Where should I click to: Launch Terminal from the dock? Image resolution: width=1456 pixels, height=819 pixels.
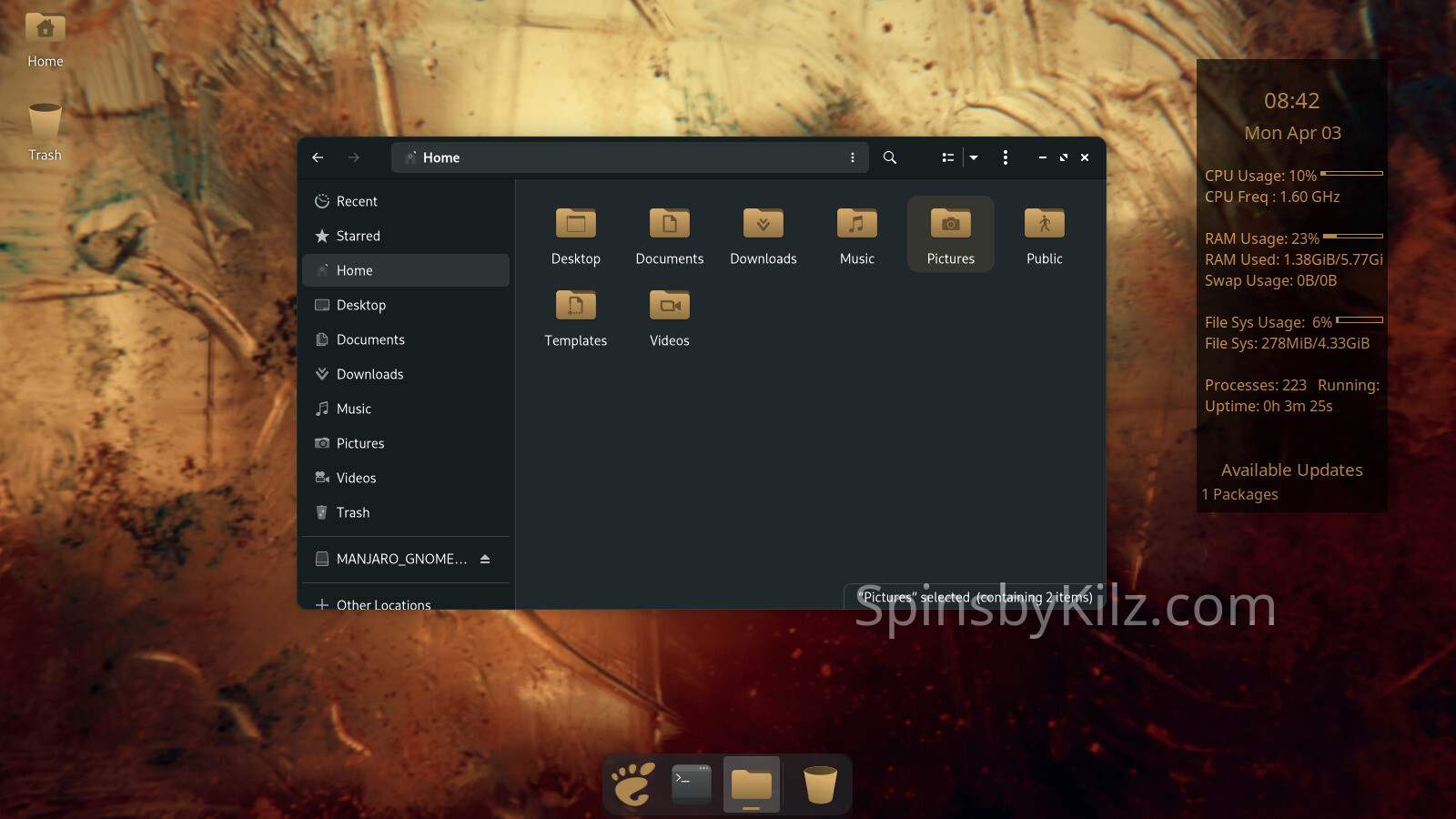(x=692, y=784)
